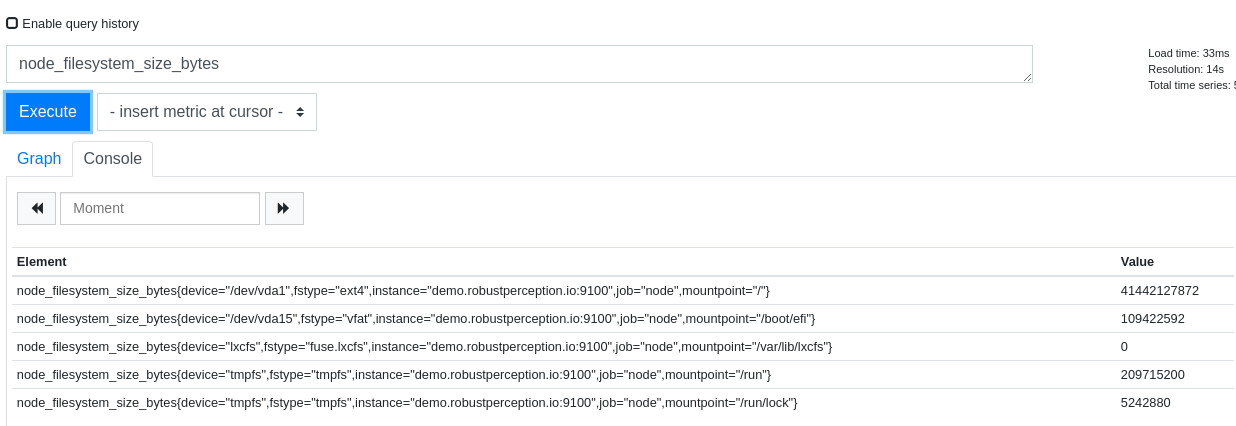Grab the expression textarea resize handle
This screenshot has height=426, width=1236.
tap(1026, 77)
